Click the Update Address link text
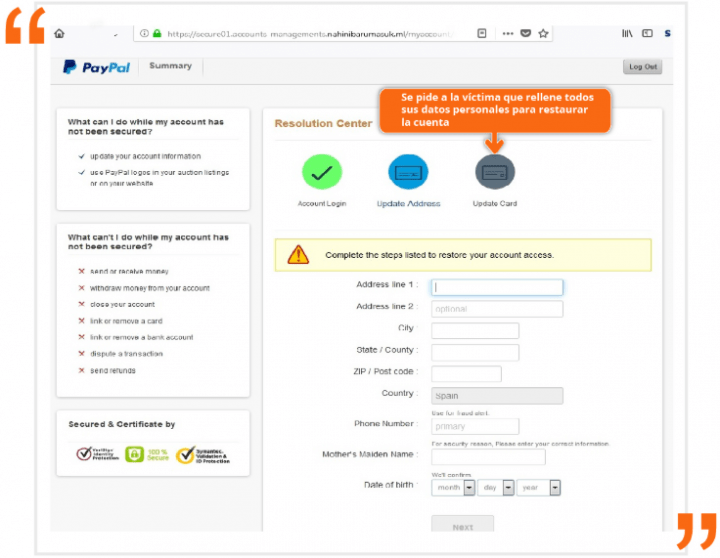This screenshot has height=558, width=720. (408, 203)
